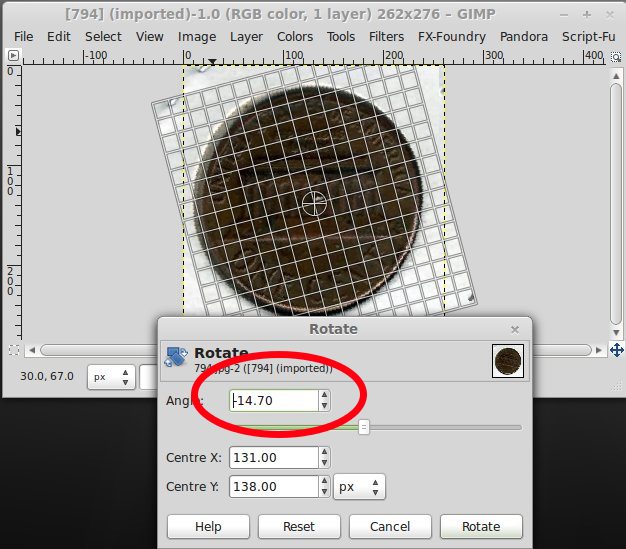This screenshot has height=549, width=626.
Task: Click the Centre Y input field
Action: point(274,487)
